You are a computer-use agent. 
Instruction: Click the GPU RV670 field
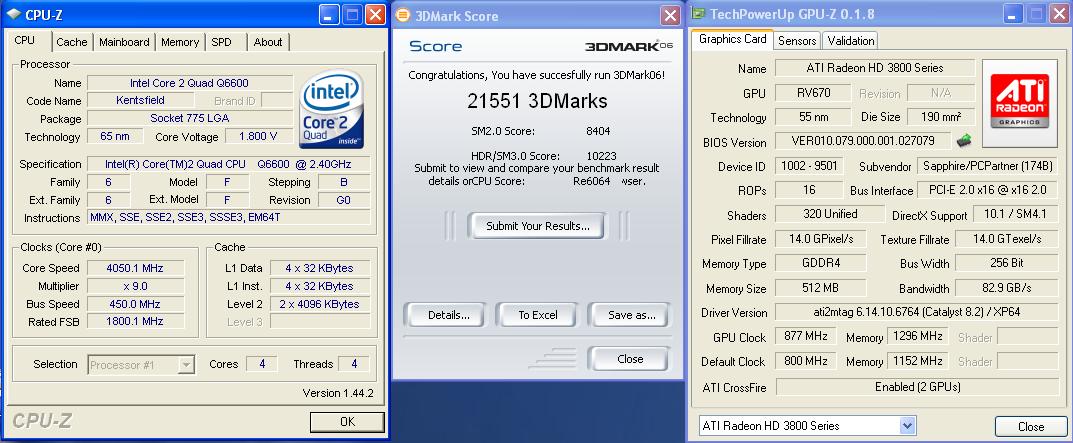(x=813, y=93)
